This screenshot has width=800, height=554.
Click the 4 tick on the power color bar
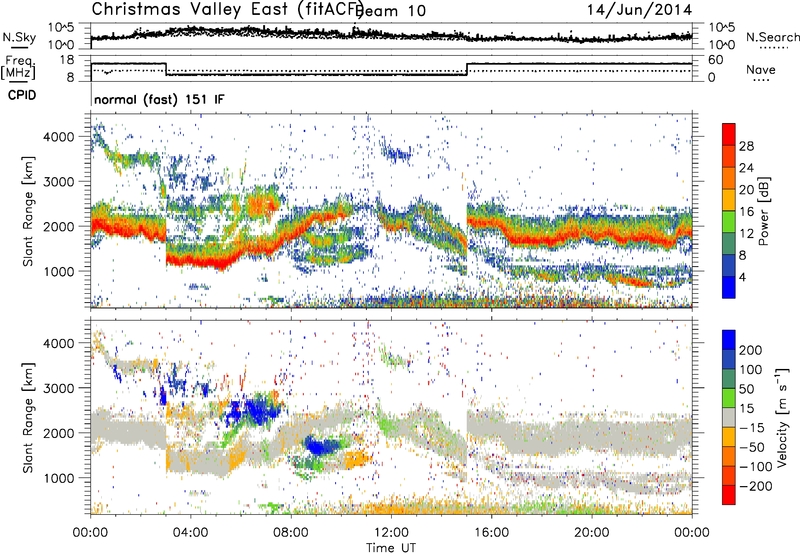point(742,277)
